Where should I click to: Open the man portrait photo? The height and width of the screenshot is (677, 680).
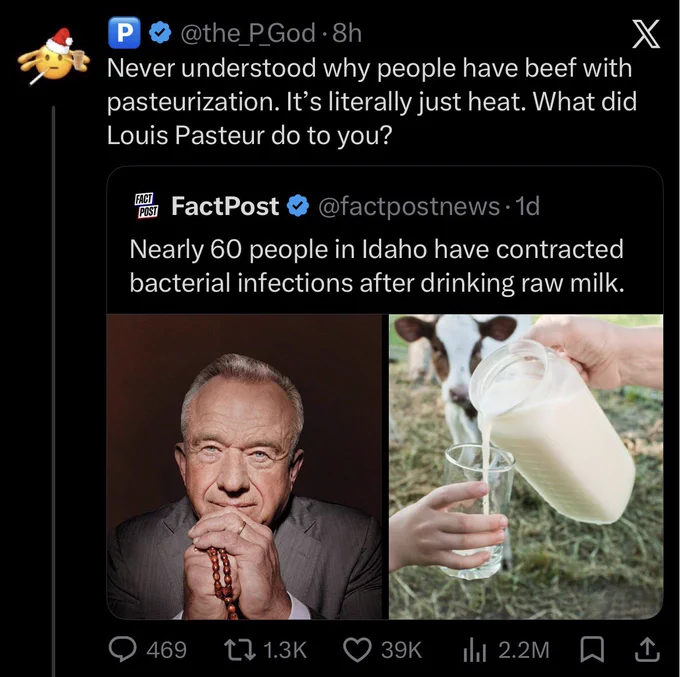pyautogui.click(x=244, y=466)
